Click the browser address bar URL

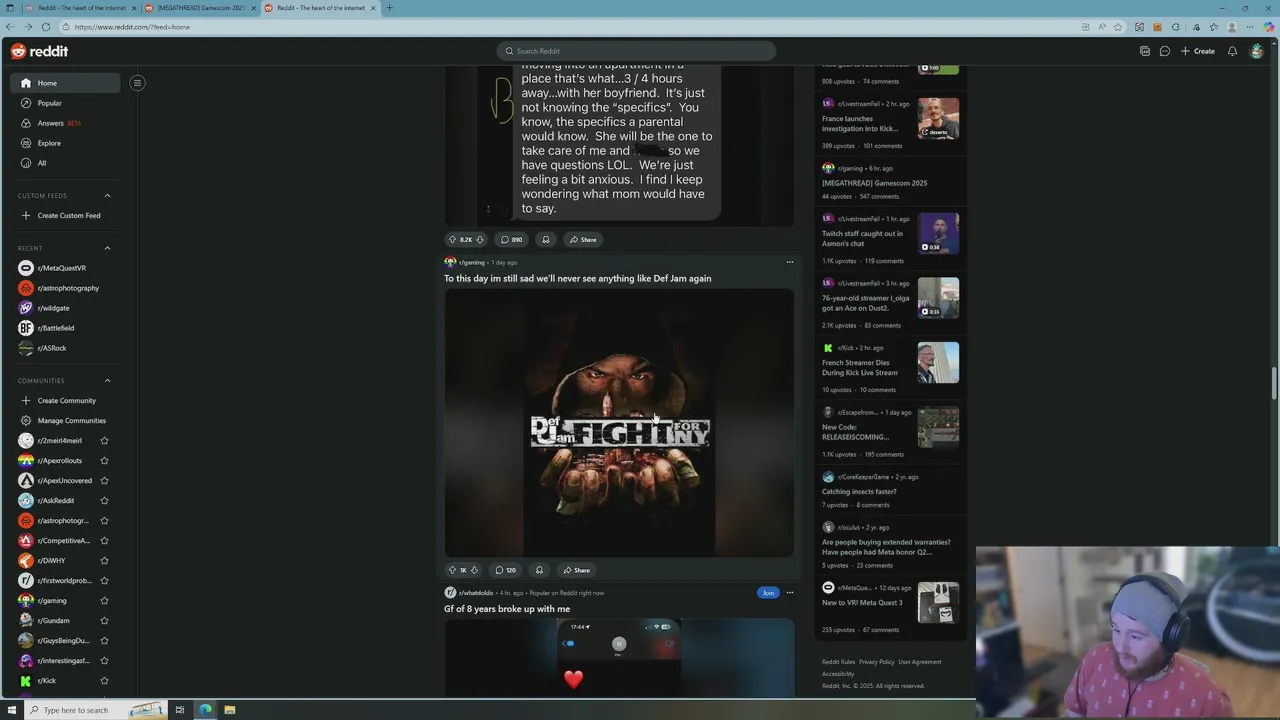tap(132, 27)
